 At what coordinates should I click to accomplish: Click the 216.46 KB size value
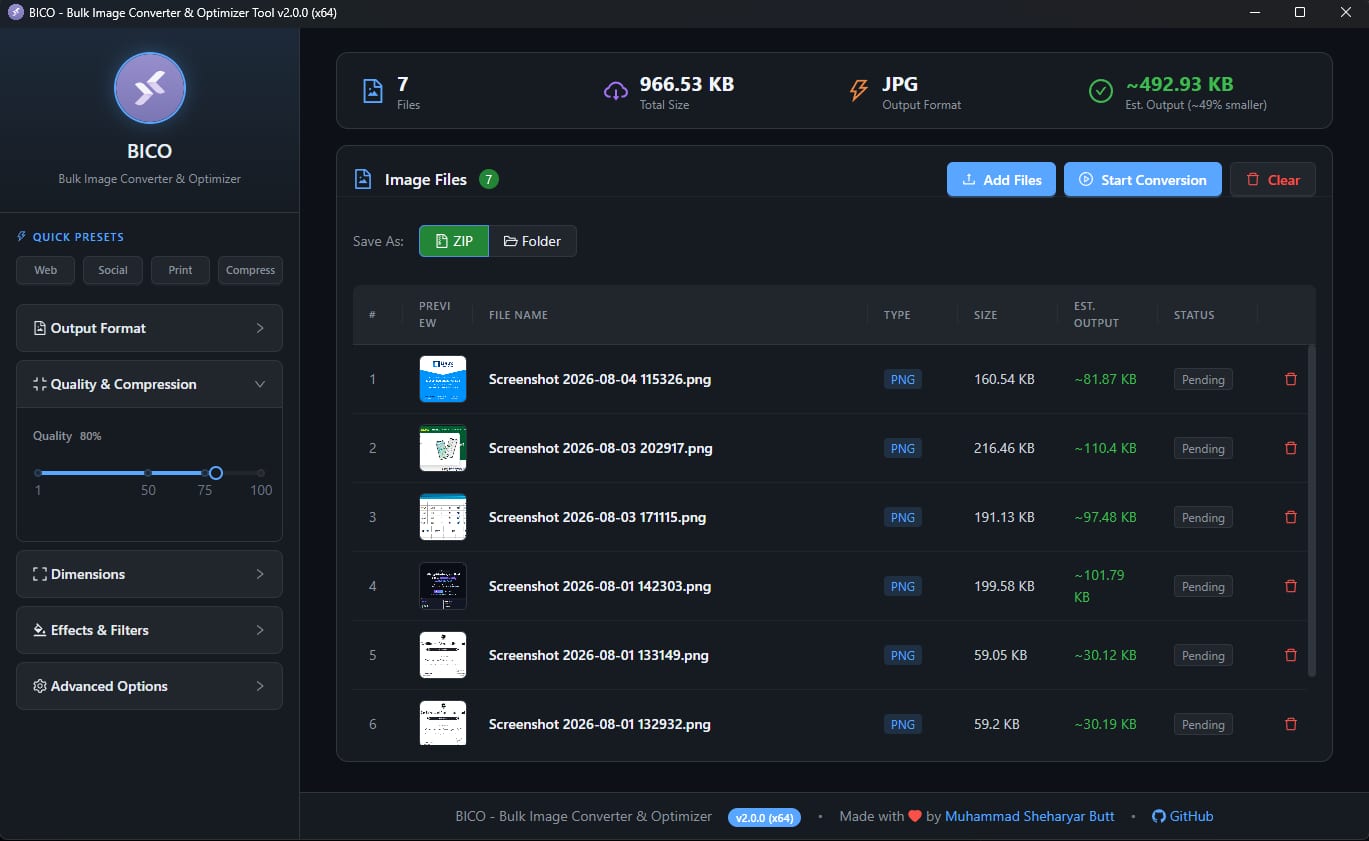click(1004, 448)
